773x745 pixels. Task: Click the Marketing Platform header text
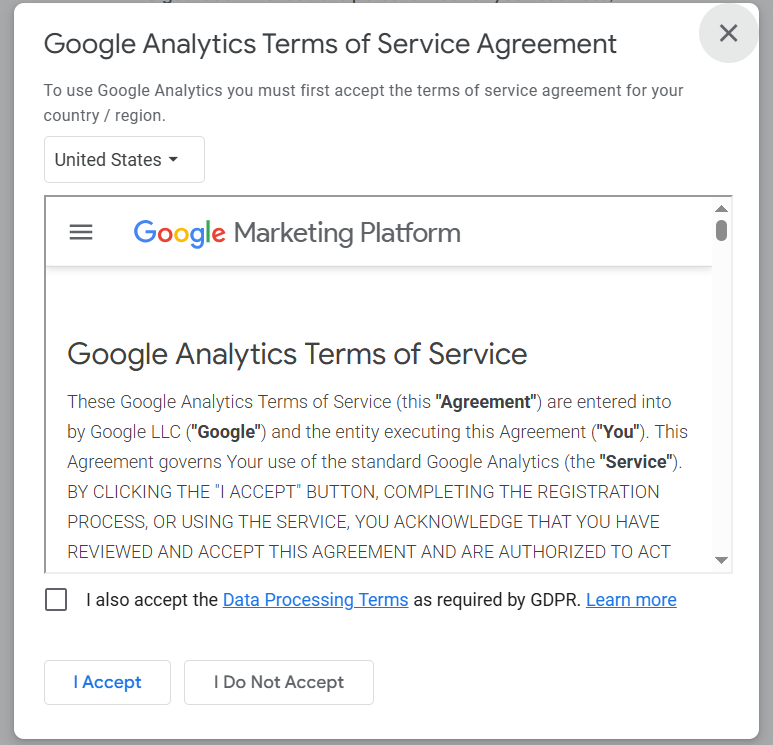(347, 233)
